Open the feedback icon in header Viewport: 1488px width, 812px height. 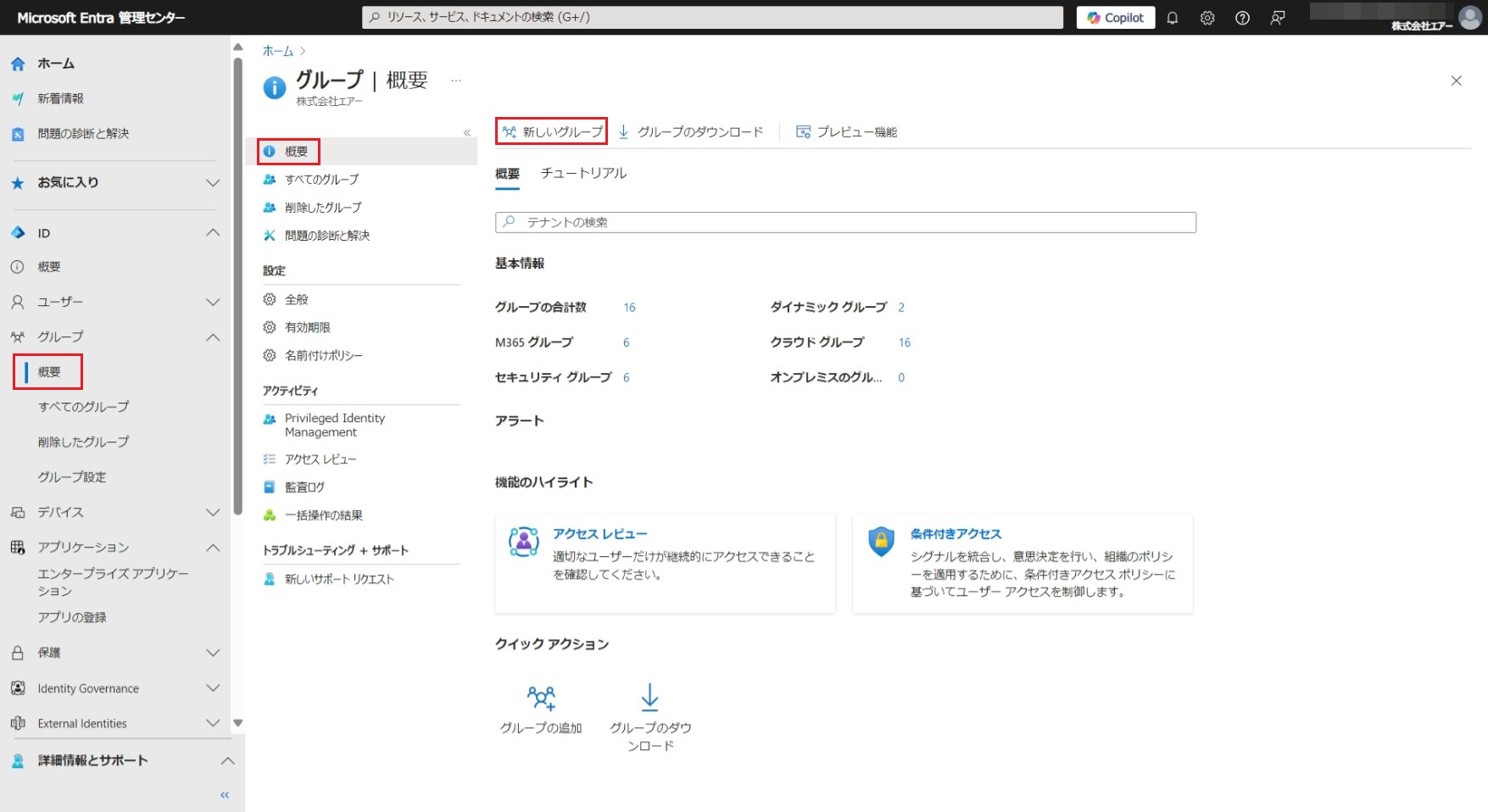coord(1278,18)
